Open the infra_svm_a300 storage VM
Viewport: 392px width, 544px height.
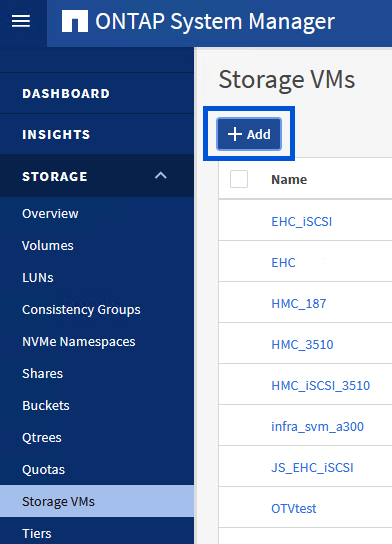[317, 426]
